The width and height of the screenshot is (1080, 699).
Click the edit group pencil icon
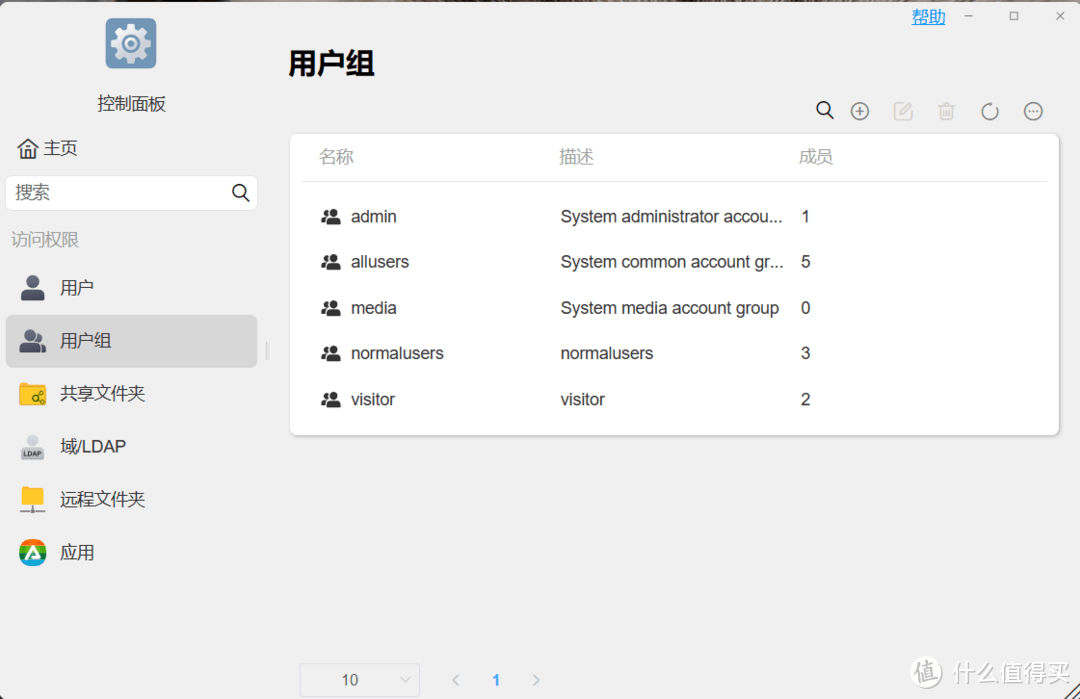pos(903,111)
